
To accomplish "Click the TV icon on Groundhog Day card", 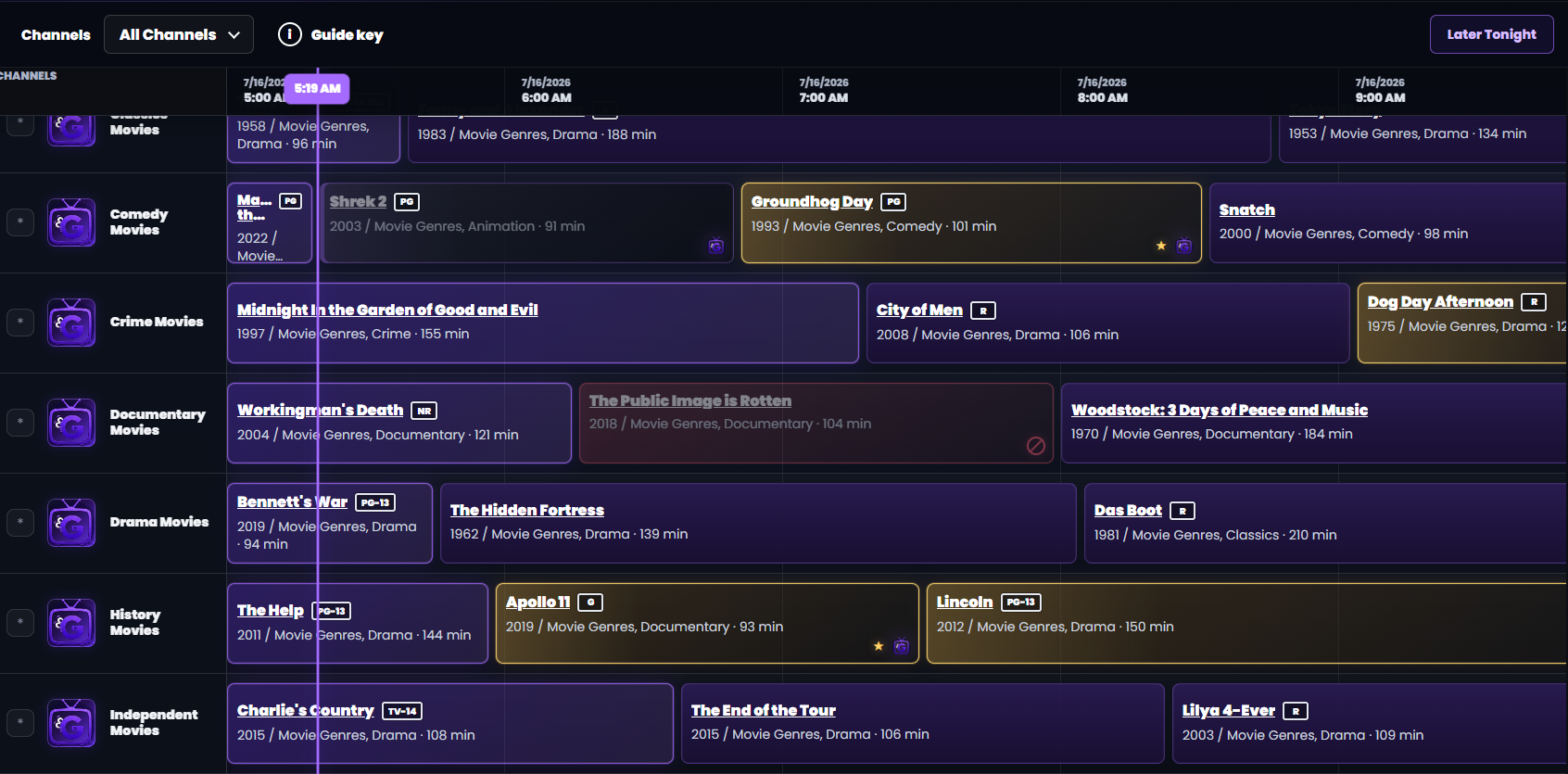I will coord(1184,246).
